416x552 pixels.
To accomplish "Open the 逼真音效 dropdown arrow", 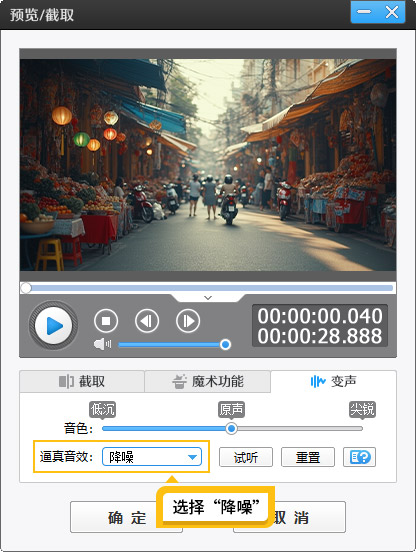I will (192, 457).
